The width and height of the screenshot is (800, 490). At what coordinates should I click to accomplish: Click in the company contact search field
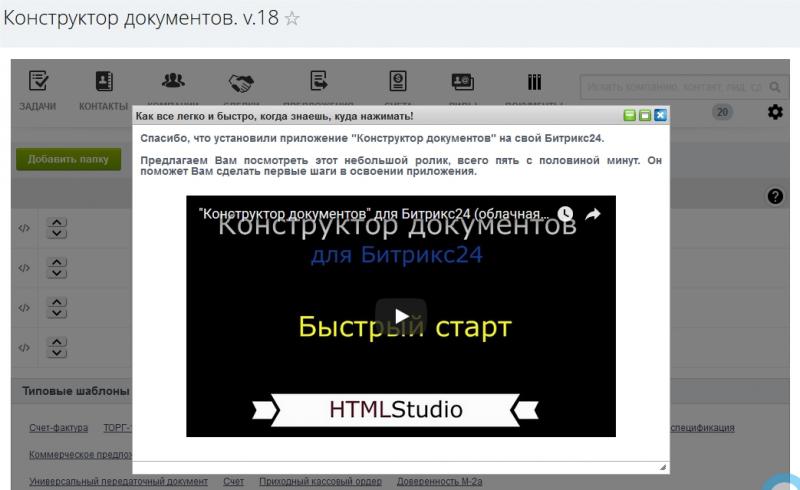(x=673, y=88)
